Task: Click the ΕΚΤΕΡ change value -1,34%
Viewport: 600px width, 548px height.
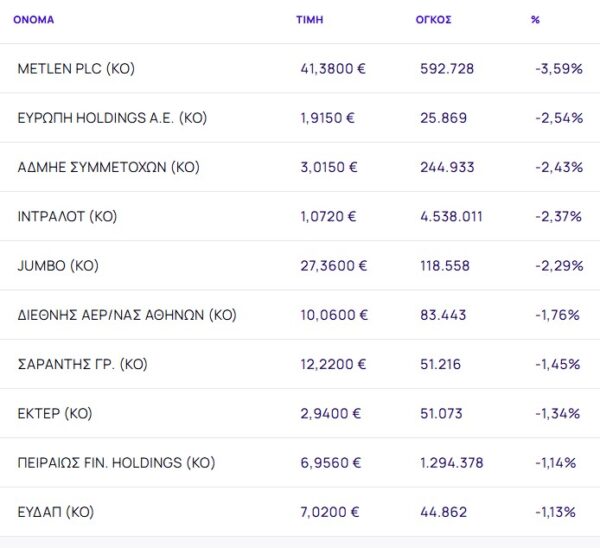Action: coord(558,413)
